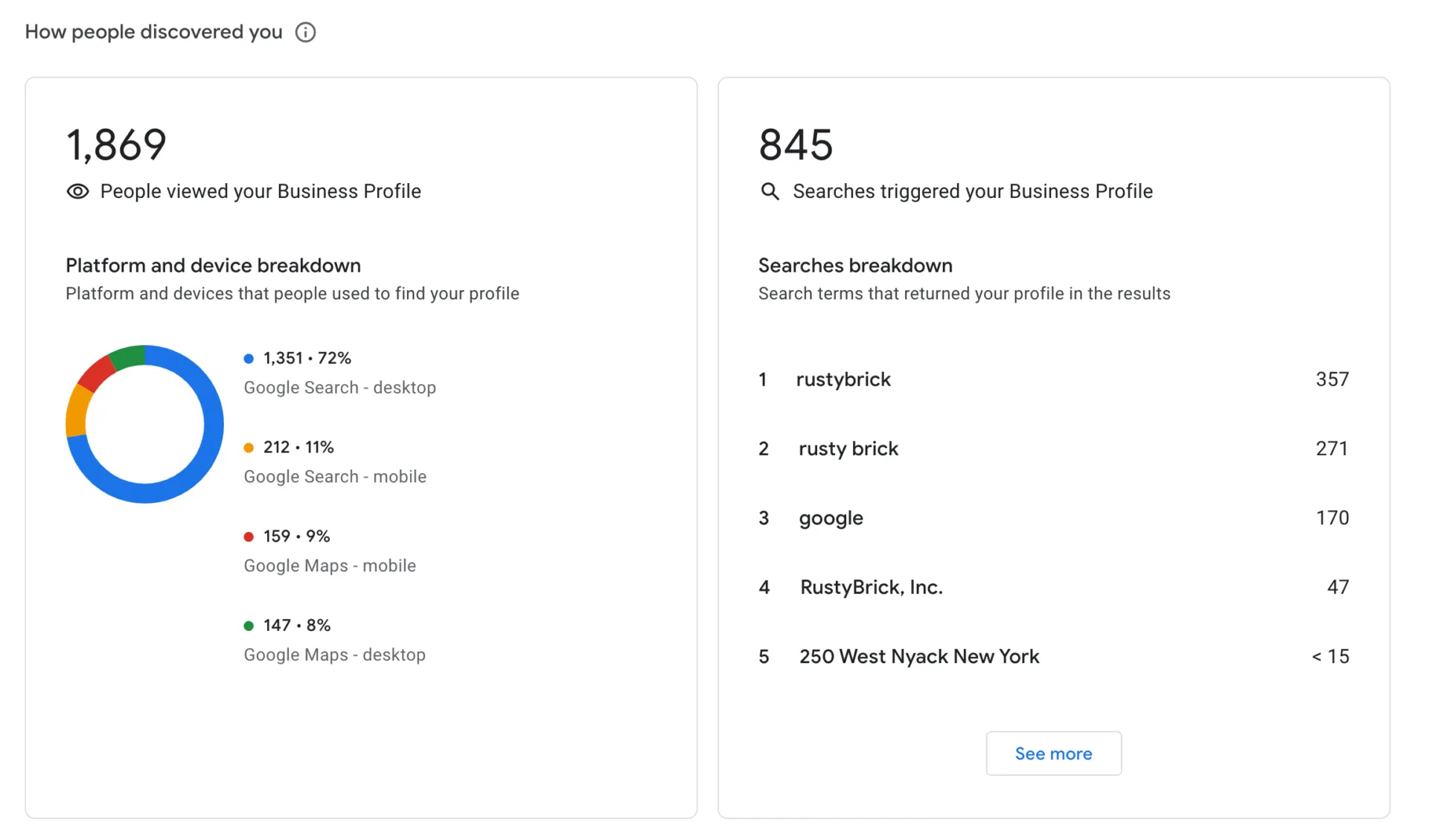Click the info icon next to "How people discovered you"
Image resolution: width=1429 pixels, height=840 pixels.
(x=305, y=32)
